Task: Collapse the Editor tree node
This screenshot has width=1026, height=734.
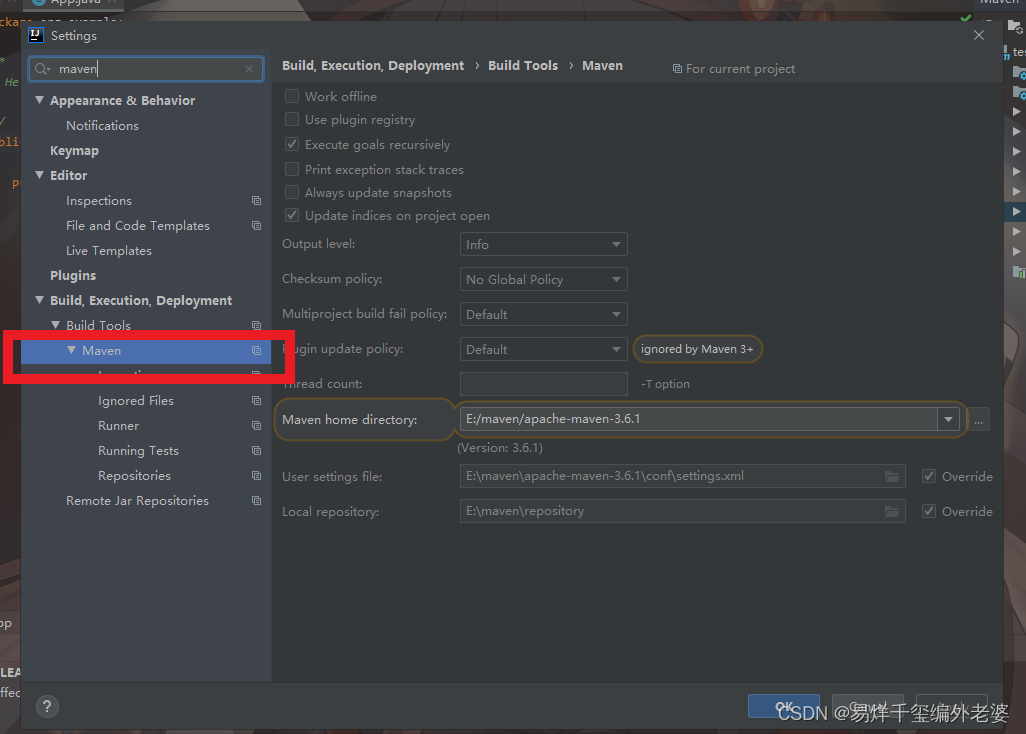Action: [40, 175]
